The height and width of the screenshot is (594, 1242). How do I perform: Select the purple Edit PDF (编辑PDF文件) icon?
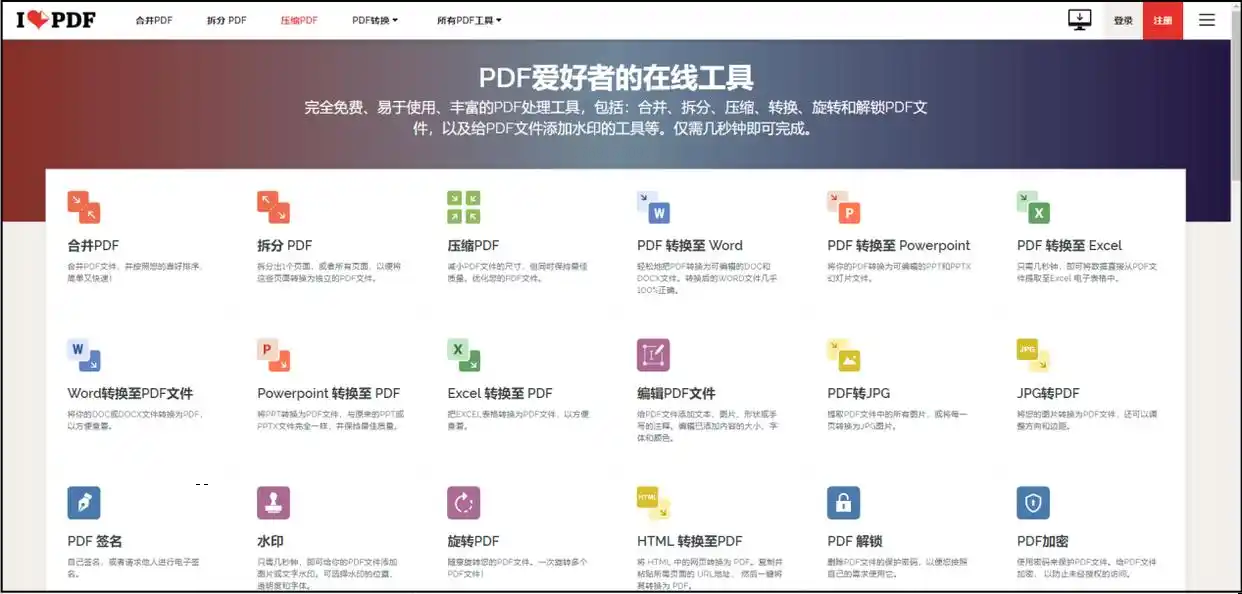653,355
